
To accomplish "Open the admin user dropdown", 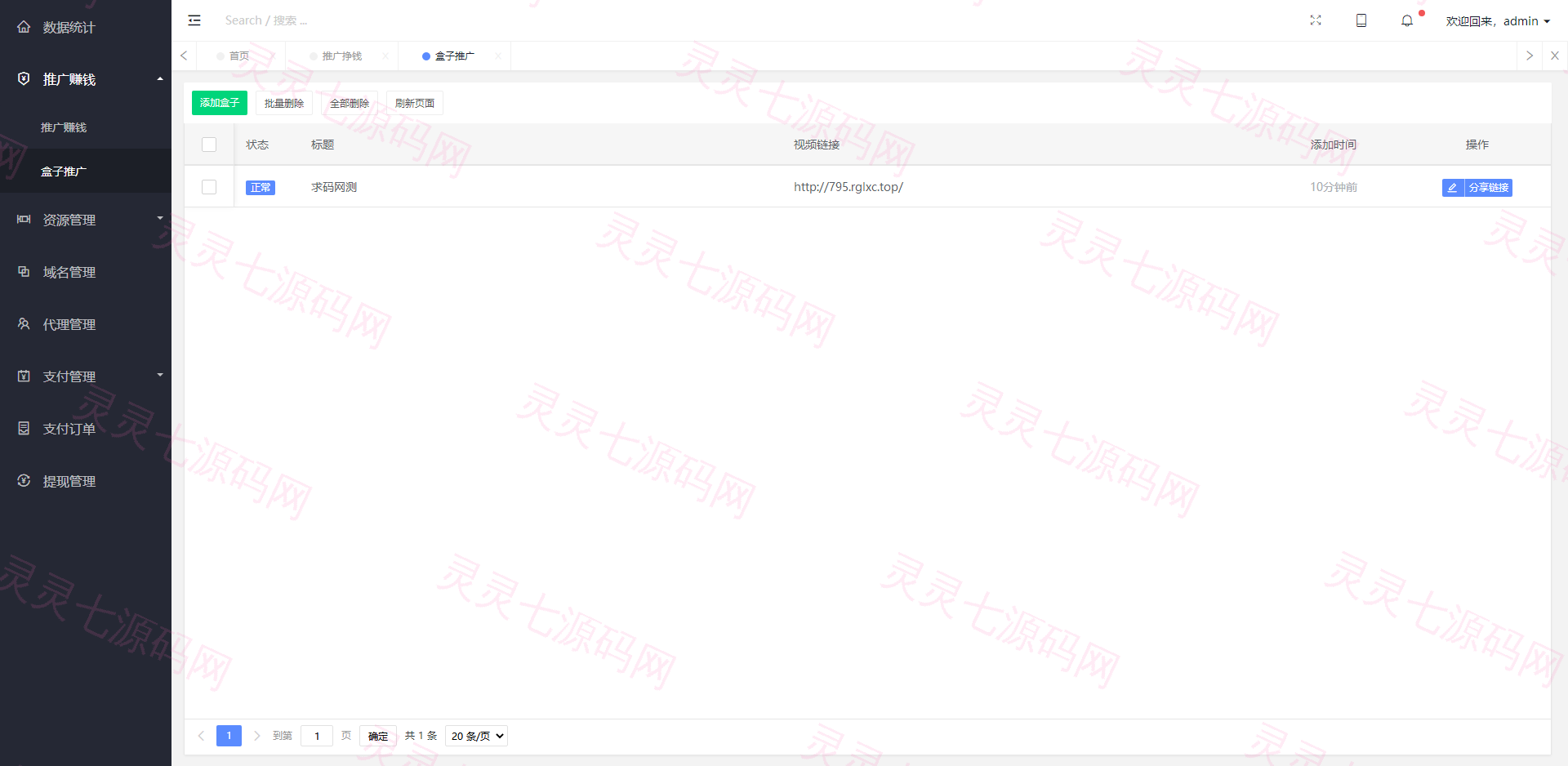I will (x=1498, y=21).
